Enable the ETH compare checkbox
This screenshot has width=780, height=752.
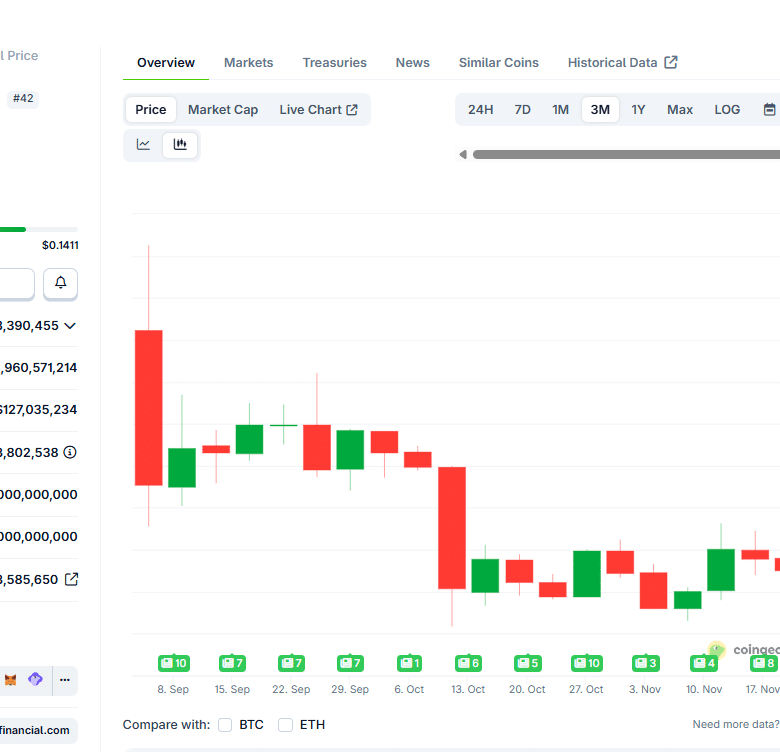[x=285, y=725]
